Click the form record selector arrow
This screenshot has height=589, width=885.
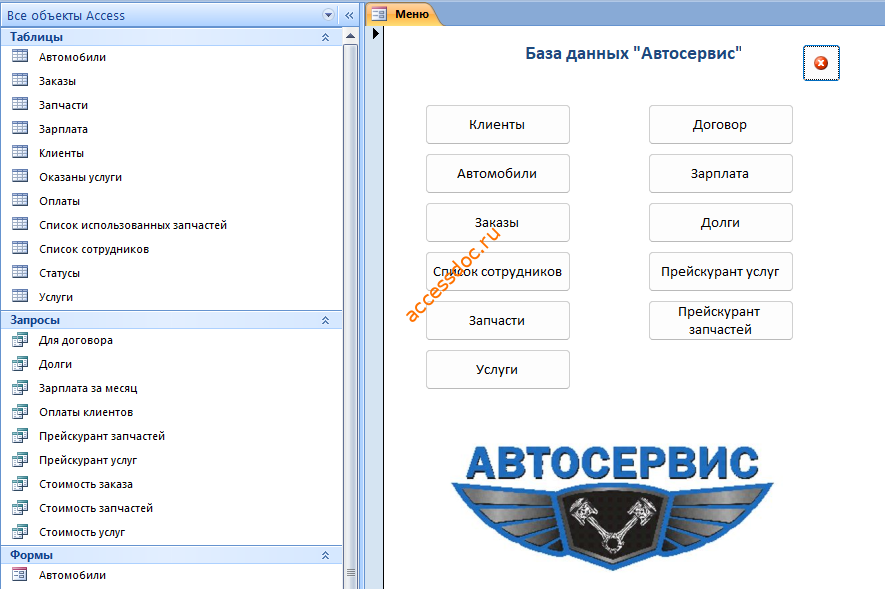[x=375, y=34]
